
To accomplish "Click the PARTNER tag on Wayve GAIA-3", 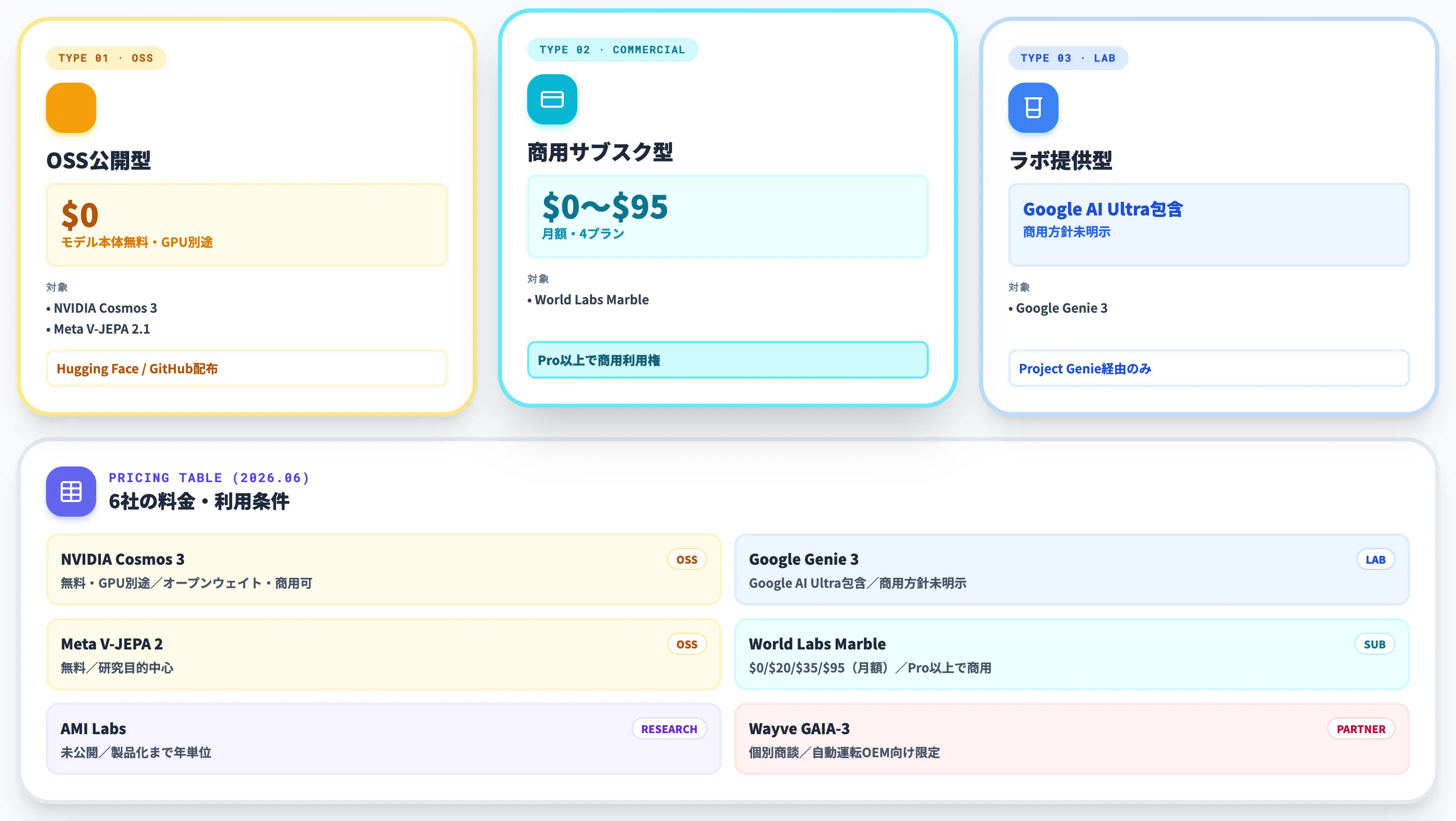I will click(x=1361, y=729).
